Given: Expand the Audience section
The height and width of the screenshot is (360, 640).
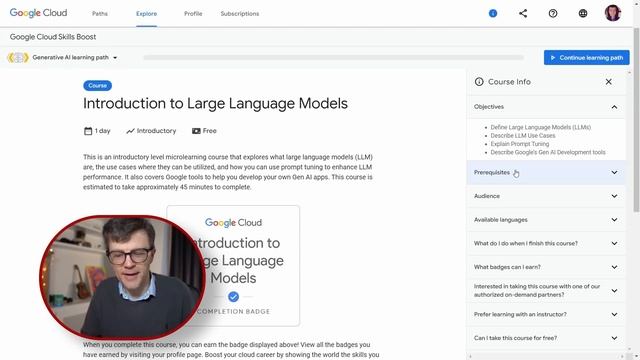Looking at the screenshot, I should tap(546, 196).
